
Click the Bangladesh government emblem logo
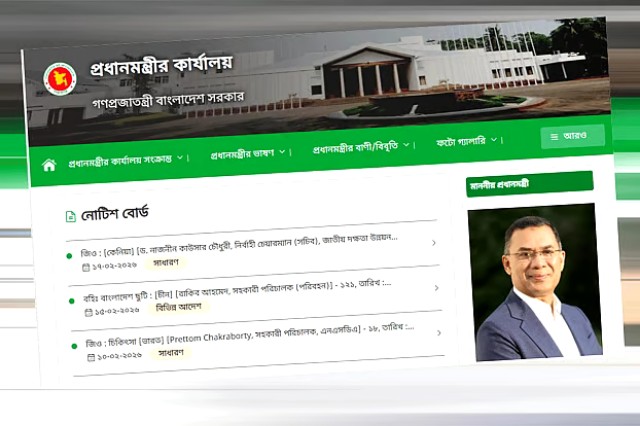[x=60, y=79]
